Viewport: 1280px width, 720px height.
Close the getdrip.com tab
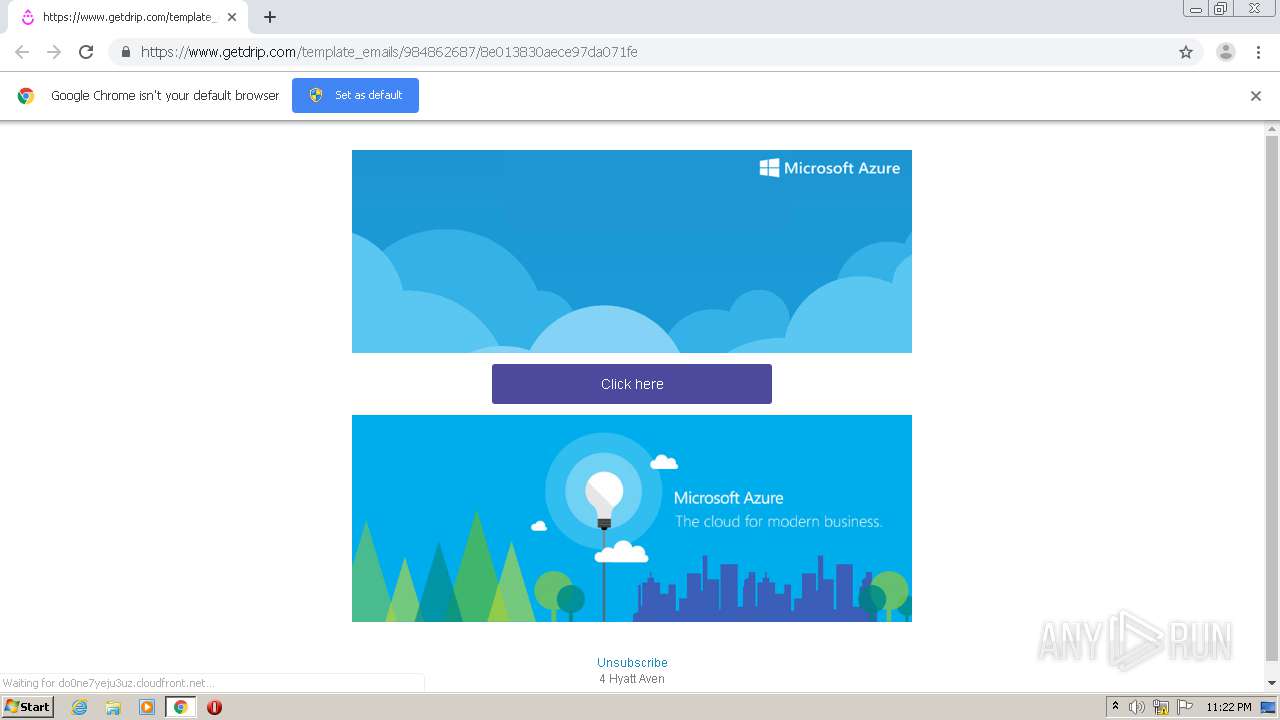coord(232,17)
